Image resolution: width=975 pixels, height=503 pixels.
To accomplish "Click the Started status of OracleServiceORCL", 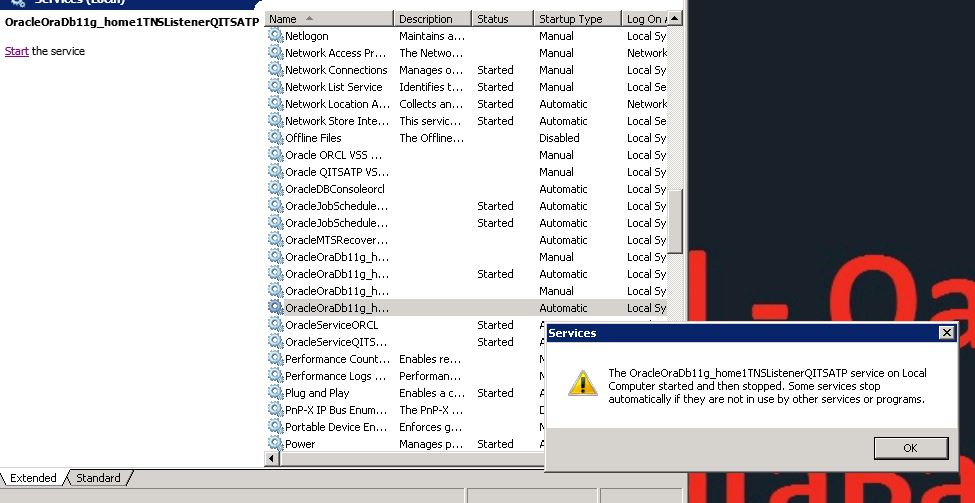I will pos(495,325).
